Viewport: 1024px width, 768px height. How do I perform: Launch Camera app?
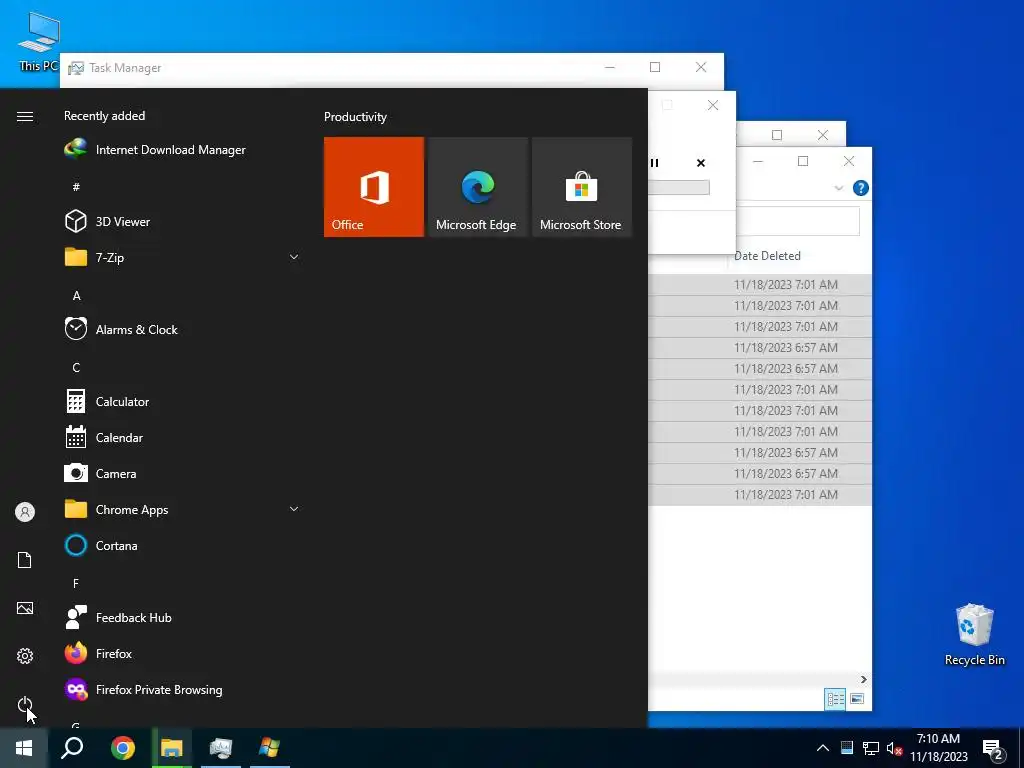tap(101, 473)
